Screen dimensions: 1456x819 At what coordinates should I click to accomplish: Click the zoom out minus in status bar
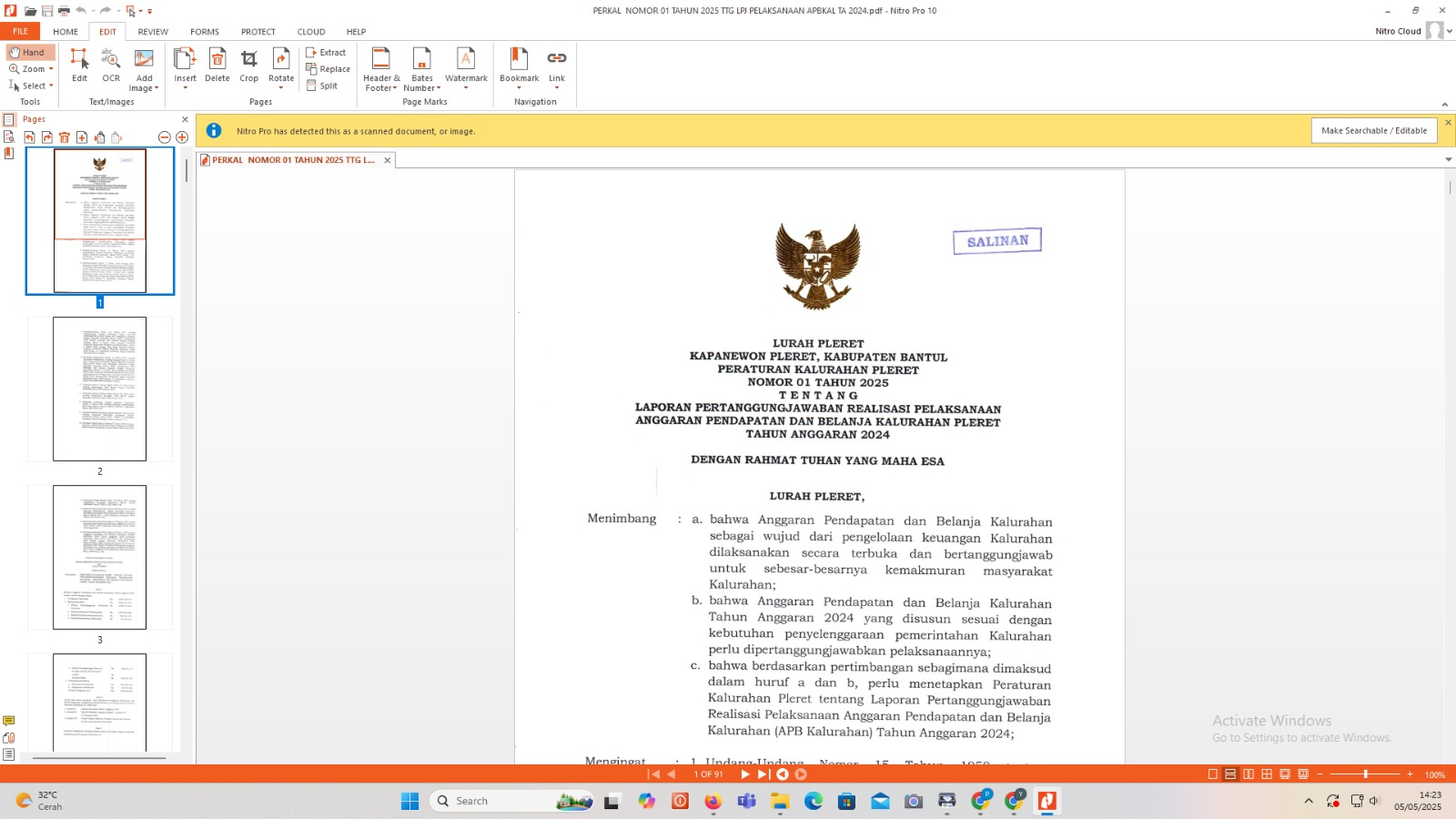[x=1319, y=774]
